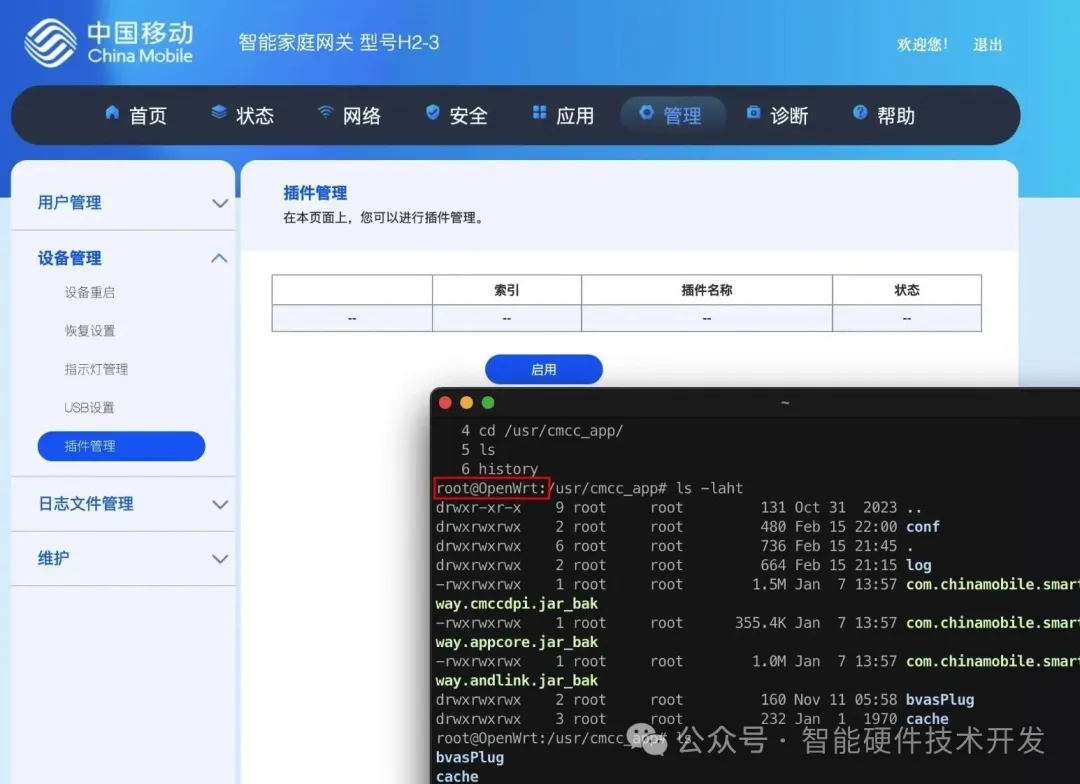Click the Wi-Fi icon beside 网络
Image resolution: width=1080 pixels, height=784 pixels.
(325, 113)
